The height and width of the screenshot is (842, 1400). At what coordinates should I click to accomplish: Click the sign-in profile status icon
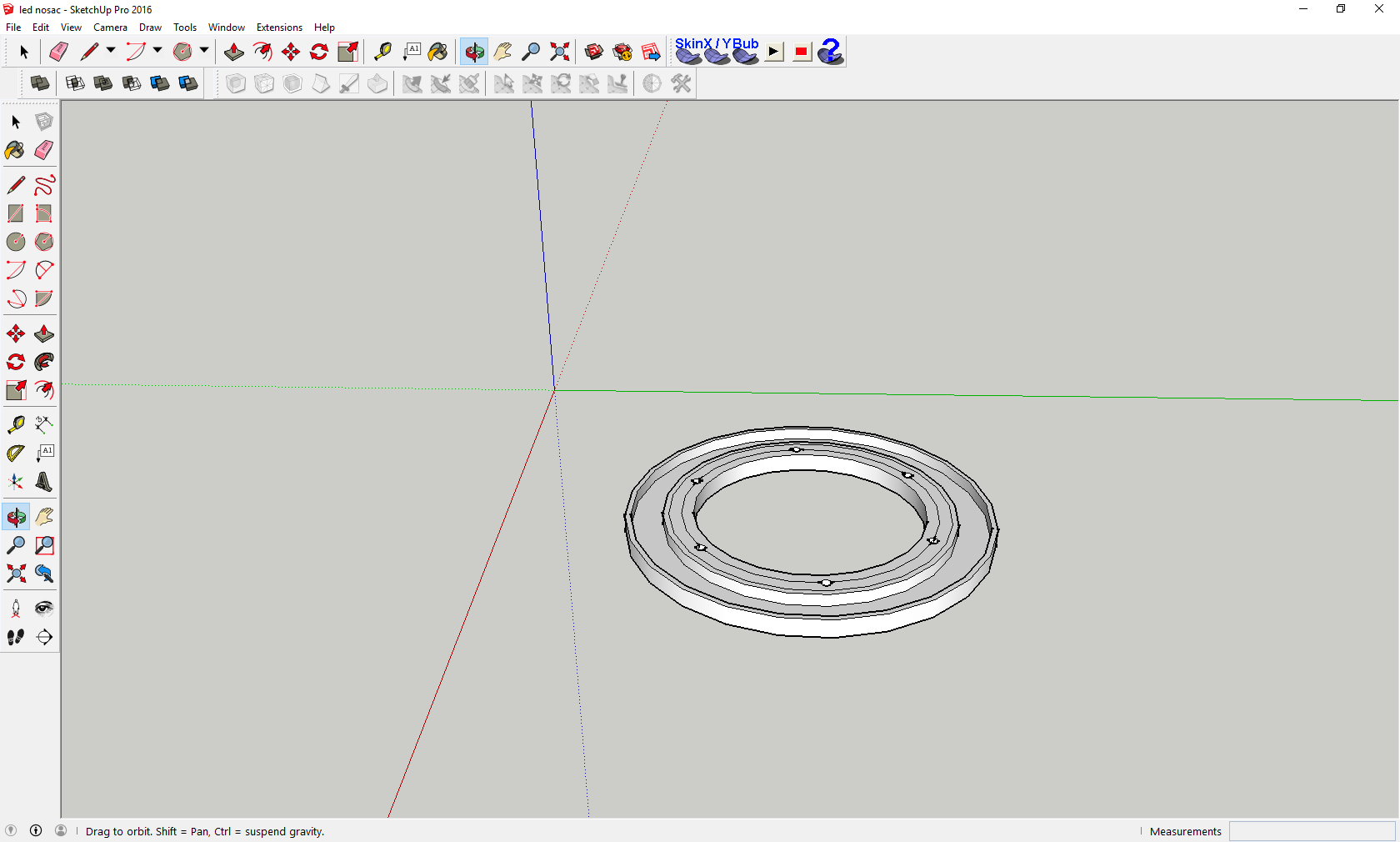pos(61,830)
